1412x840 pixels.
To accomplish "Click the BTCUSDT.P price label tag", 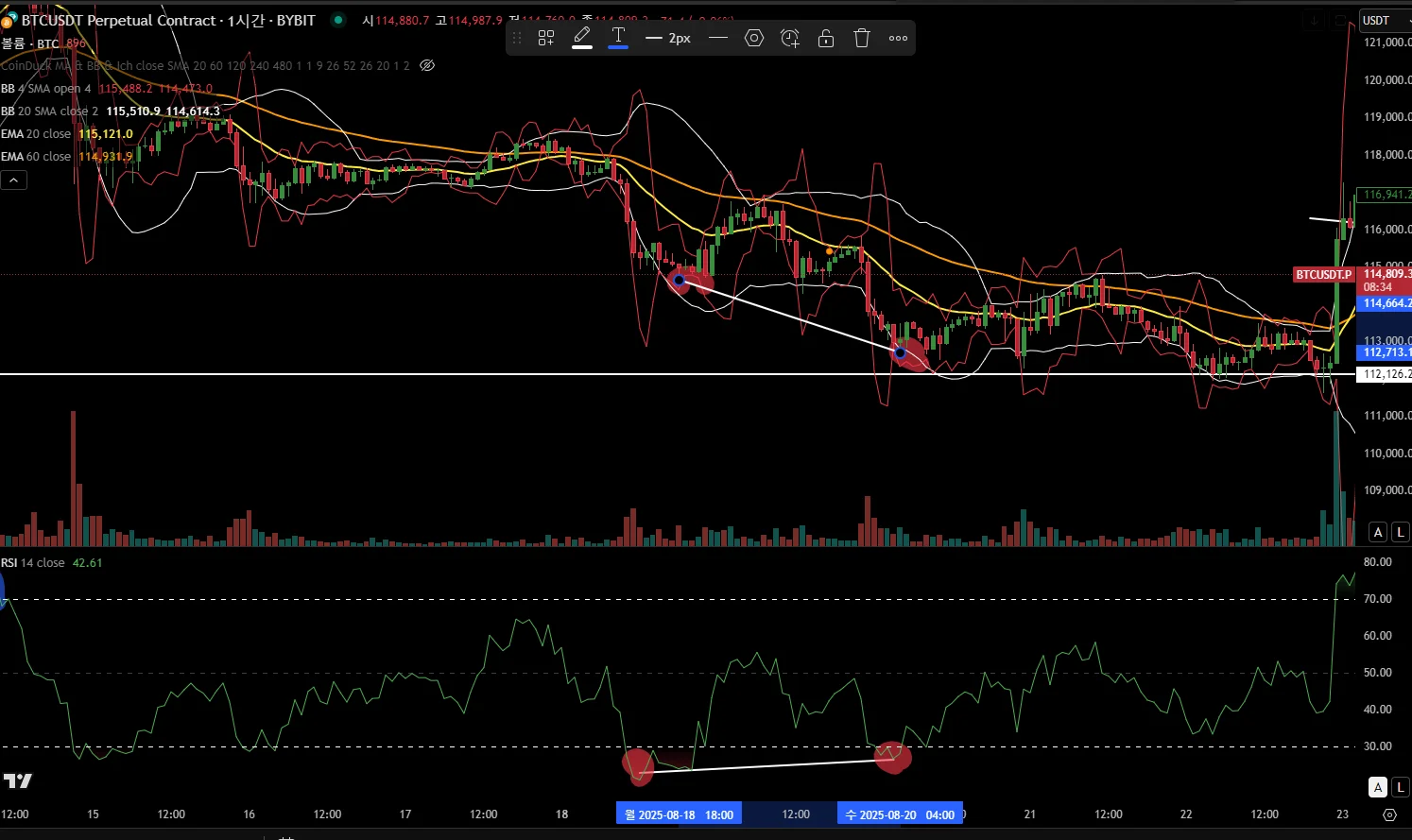I will pyautogui.click(x=1323, y=275).
